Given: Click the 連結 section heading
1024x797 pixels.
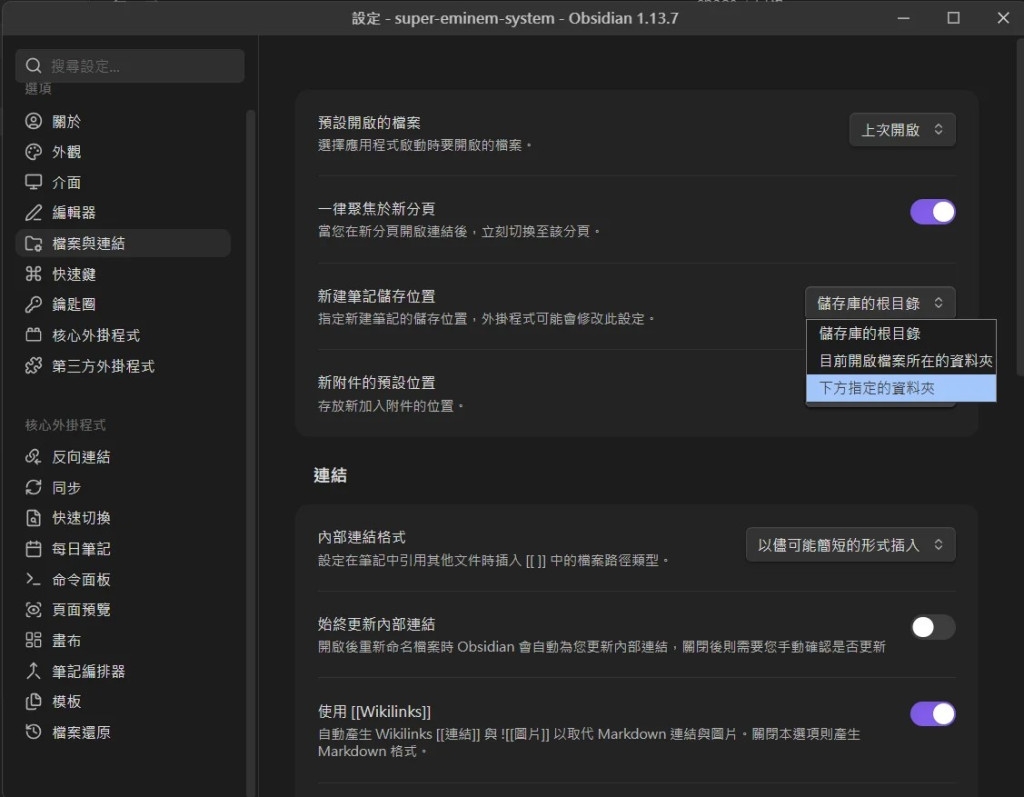Looking at the screenshot, I should (x=330, y=475).
